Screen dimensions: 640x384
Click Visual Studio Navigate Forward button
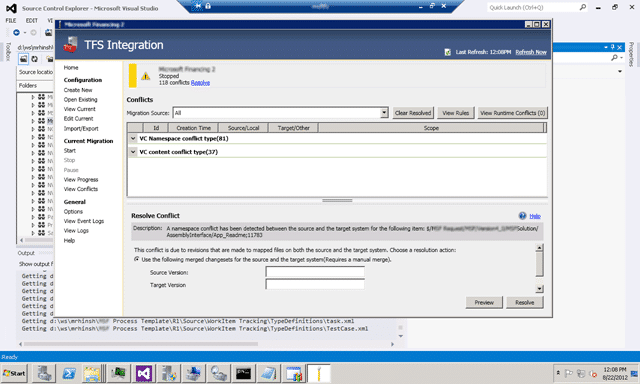coord(33,32)
